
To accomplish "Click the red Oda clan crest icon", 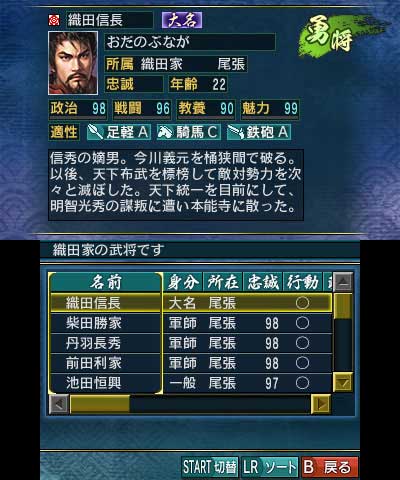I will (x=54, y=20).
